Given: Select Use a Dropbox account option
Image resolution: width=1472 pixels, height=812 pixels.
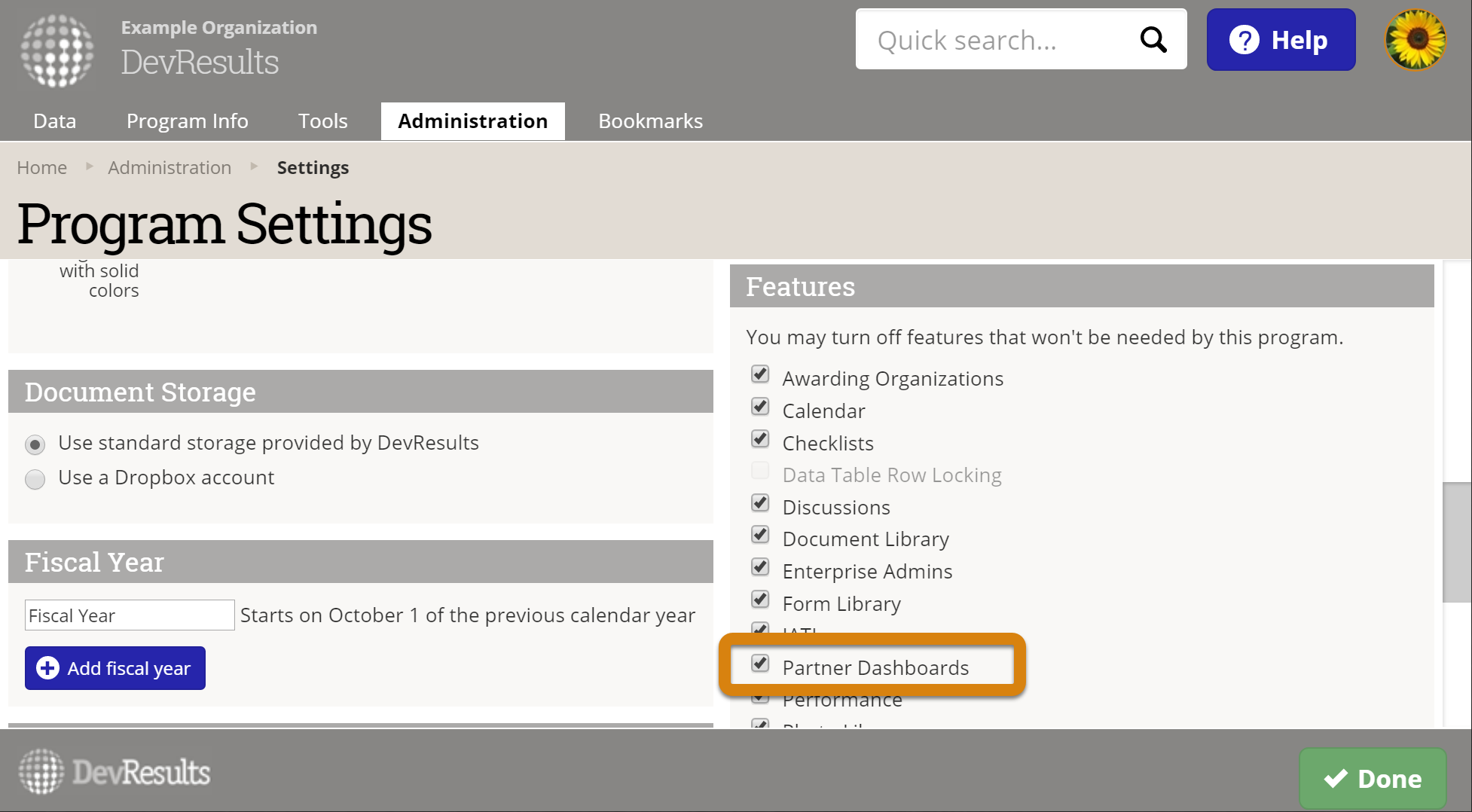Looking at the screenshot, I should (x=35, y=479).
